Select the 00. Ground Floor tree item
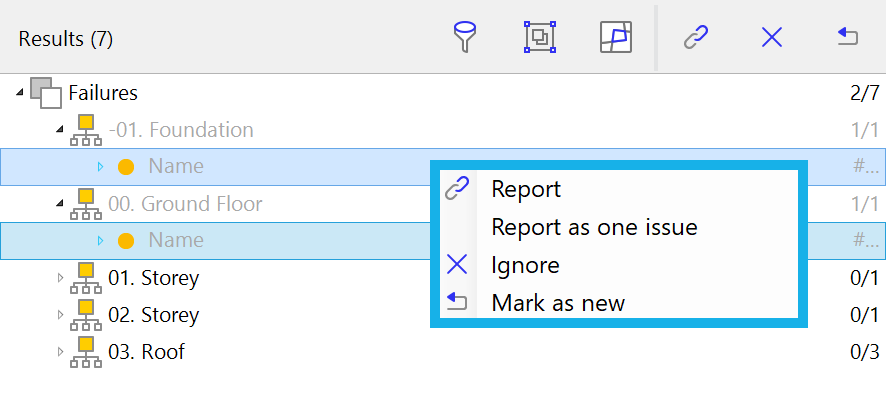 click(185, 204)
